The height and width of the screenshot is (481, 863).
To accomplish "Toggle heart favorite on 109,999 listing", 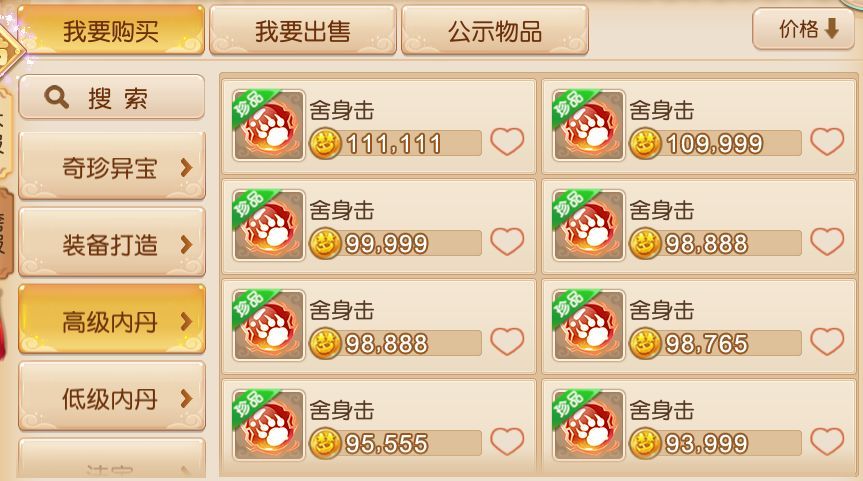I will click(x=827, y=141).
